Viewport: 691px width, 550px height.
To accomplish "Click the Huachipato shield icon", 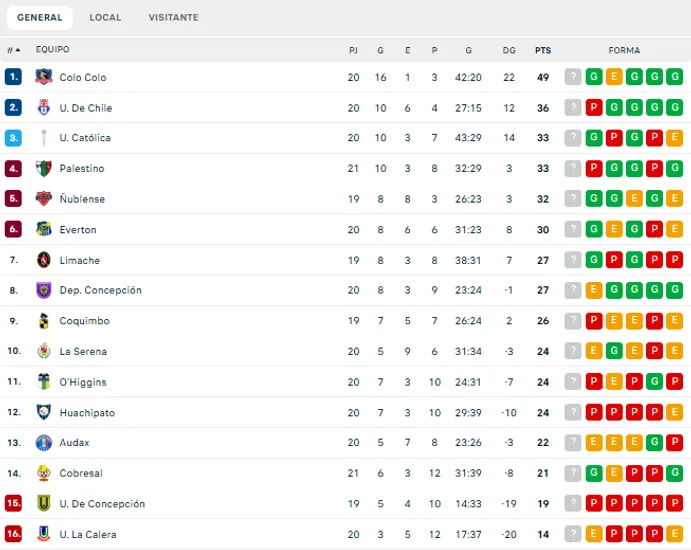I will pos(44,412).
